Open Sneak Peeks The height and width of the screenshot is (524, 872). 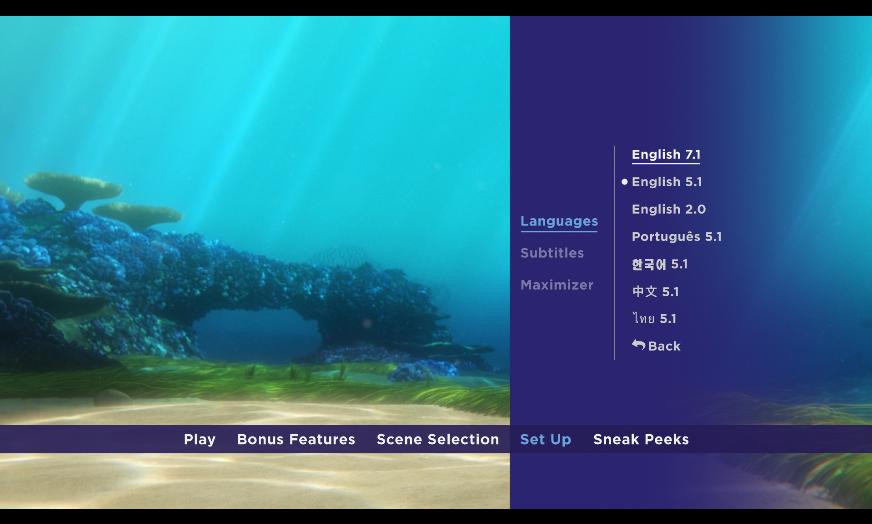(x=641, y=439)
